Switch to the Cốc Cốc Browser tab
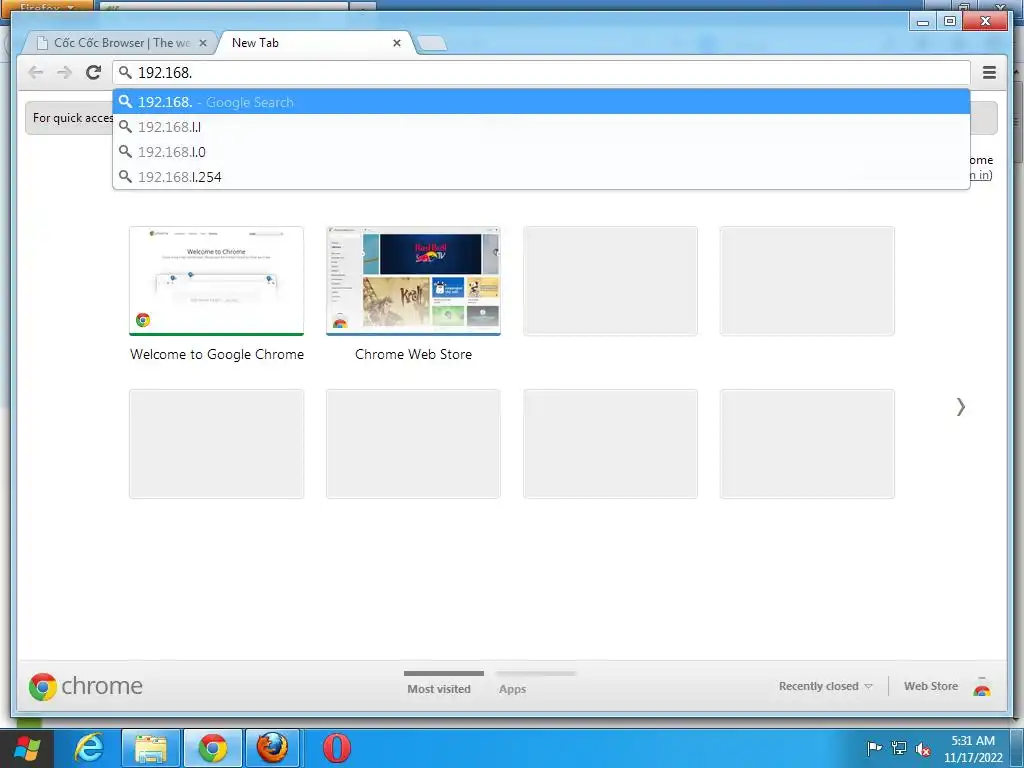This screenshot has width=1024, height=768. coord(120,43)
